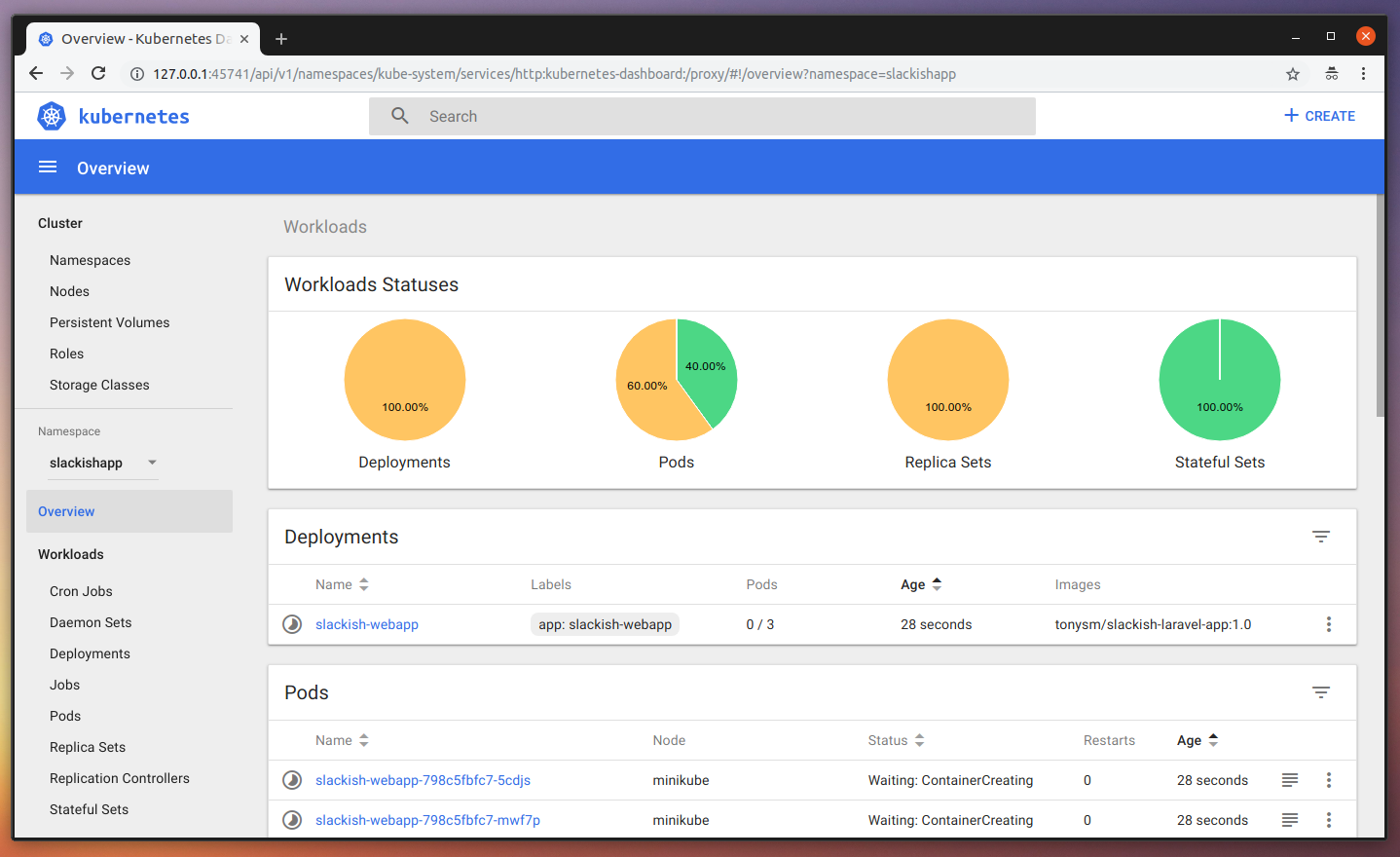Open Replication Controllers in the sidebar
Image resolution: width=1400 pixels, height=857 pixels.
(120, 778)
